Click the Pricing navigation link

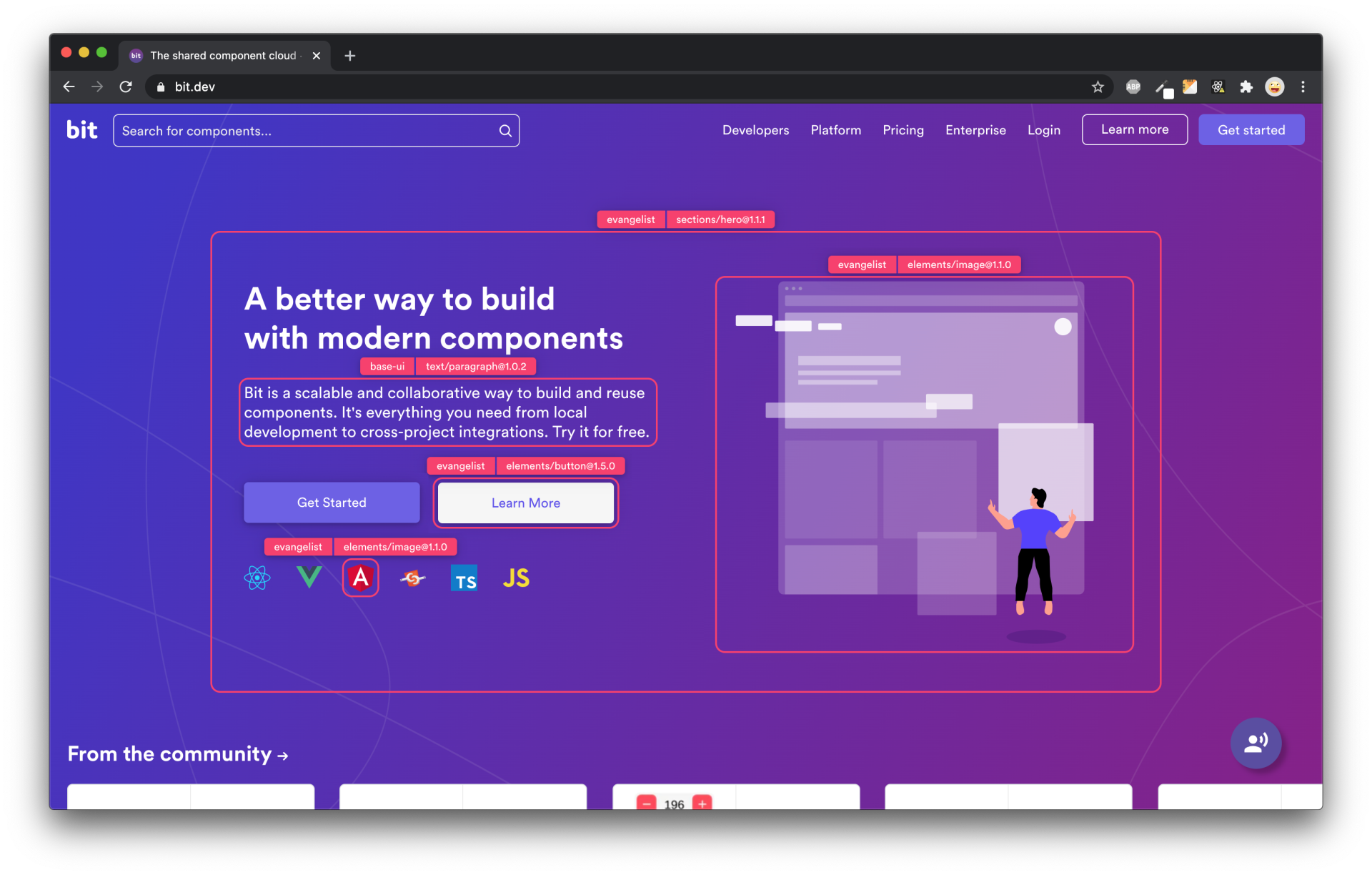902,130
